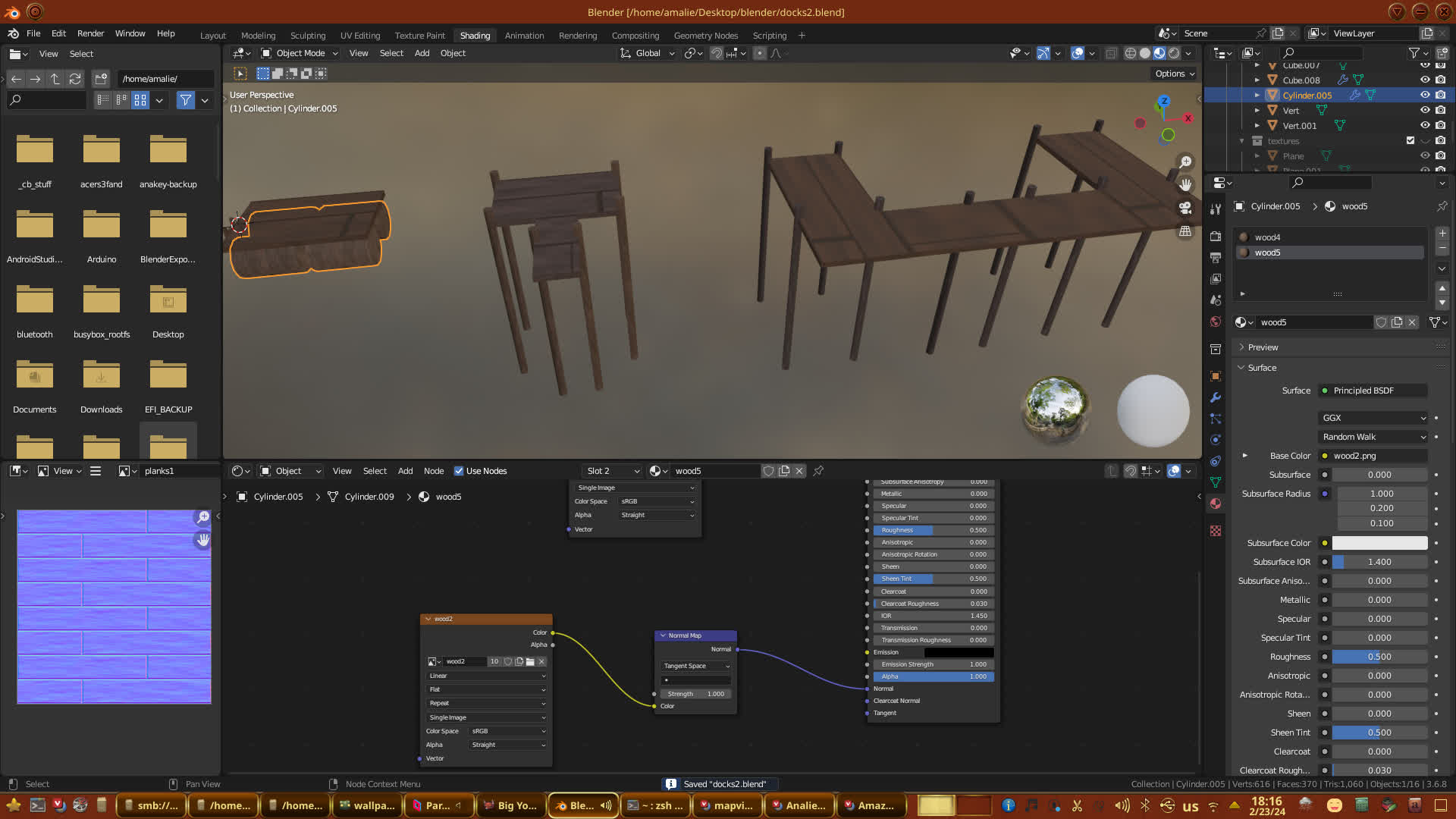
Task: Hide Cylinder.005 with its eye icon
Action: 1425,96
